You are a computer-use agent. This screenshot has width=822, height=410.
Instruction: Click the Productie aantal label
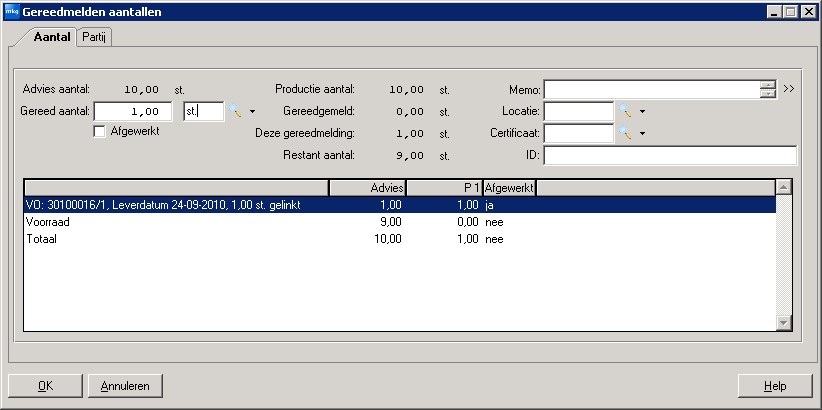pyautogui.click(x=315, y=89)
